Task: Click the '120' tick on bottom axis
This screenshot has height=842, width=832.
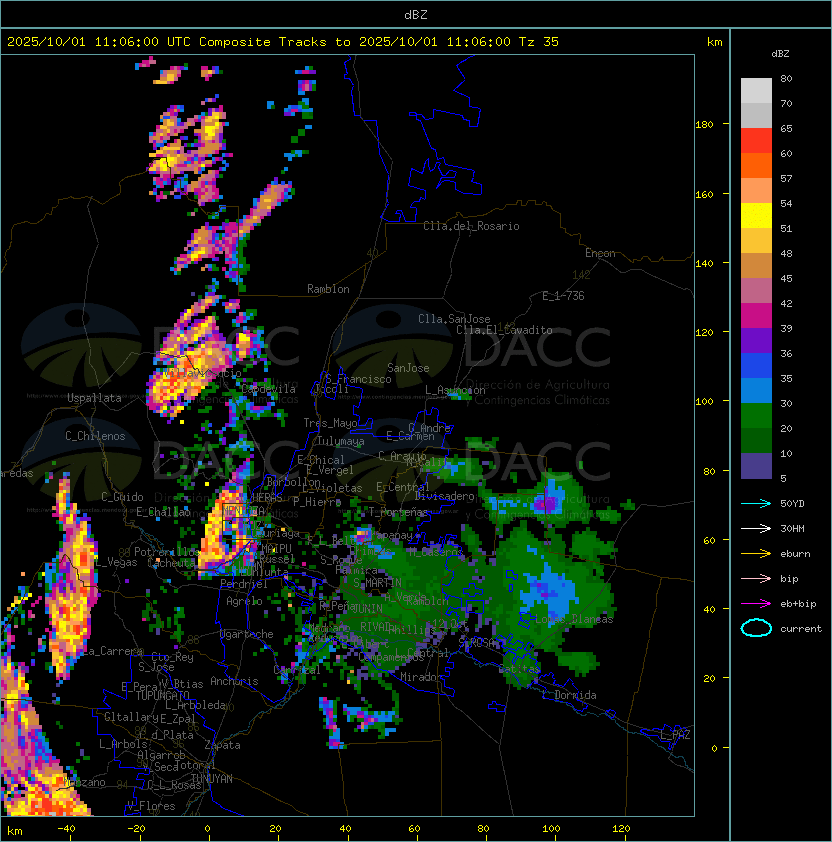Action: tap(621, 829)
